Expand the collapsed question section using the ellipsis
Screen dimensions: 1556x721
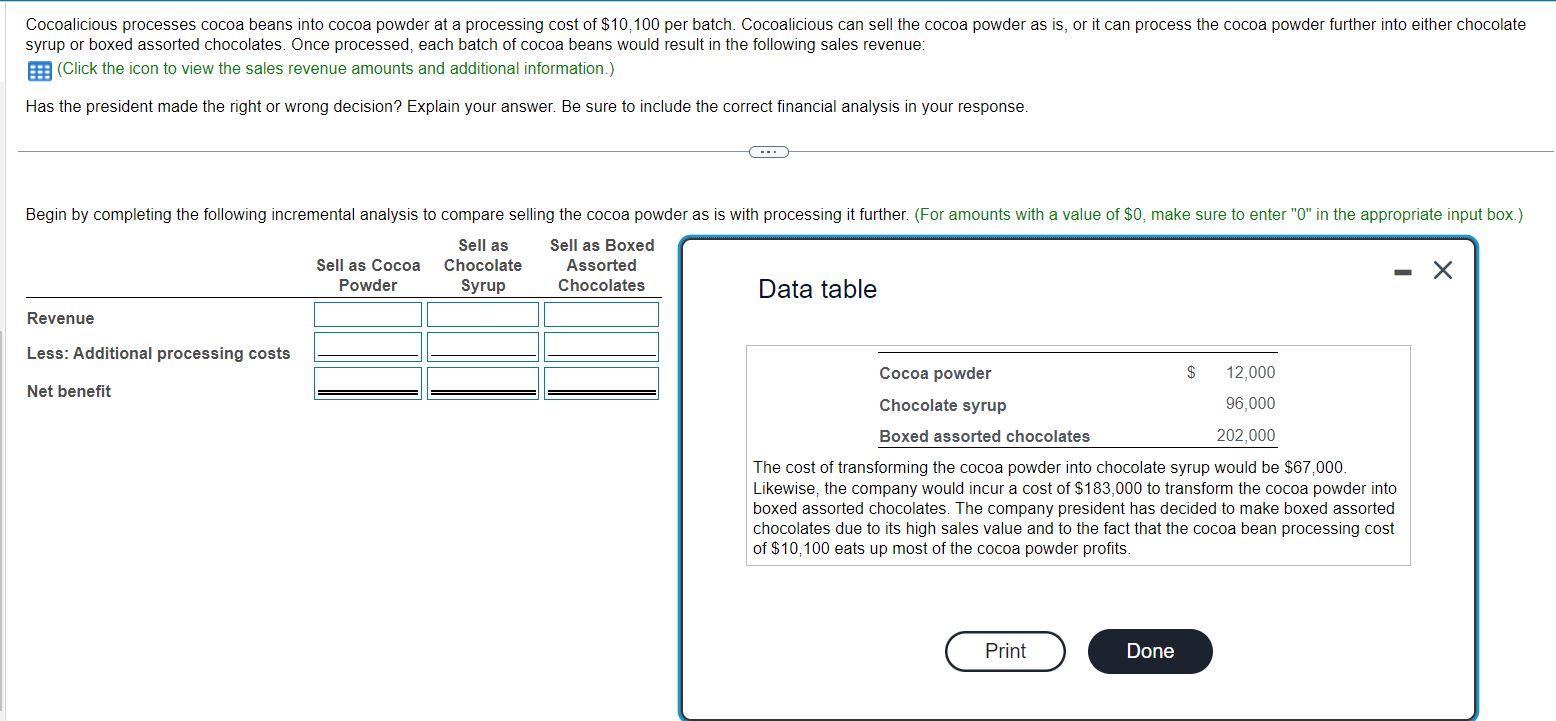[x=767, y=151]
